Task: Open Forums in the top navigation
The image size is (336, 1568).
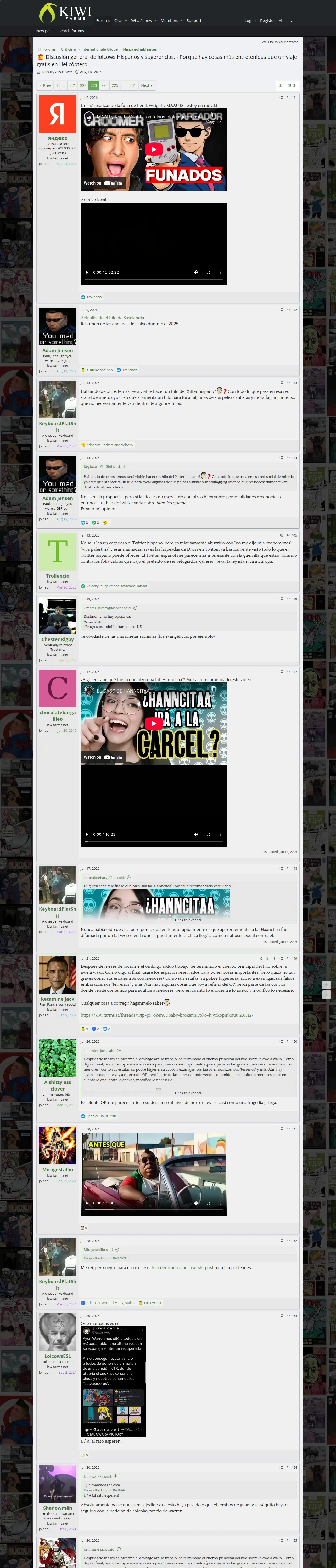Action: pyautogui.click(x=103, y=21)
